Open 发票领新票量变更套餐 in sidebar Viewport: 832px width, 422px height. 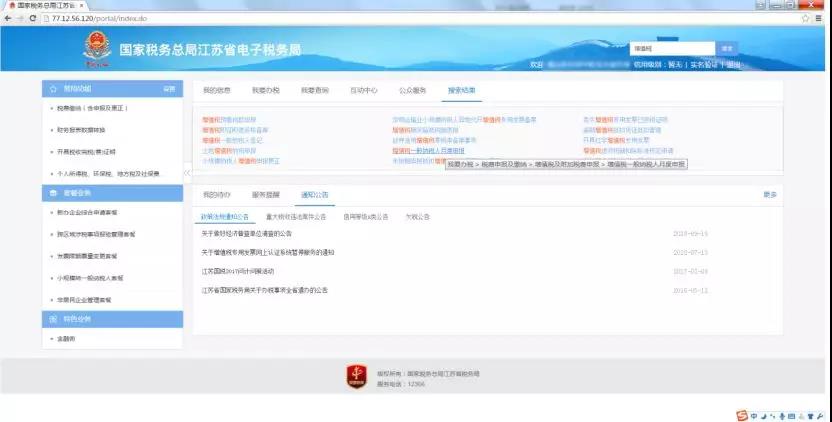point(87,256)
